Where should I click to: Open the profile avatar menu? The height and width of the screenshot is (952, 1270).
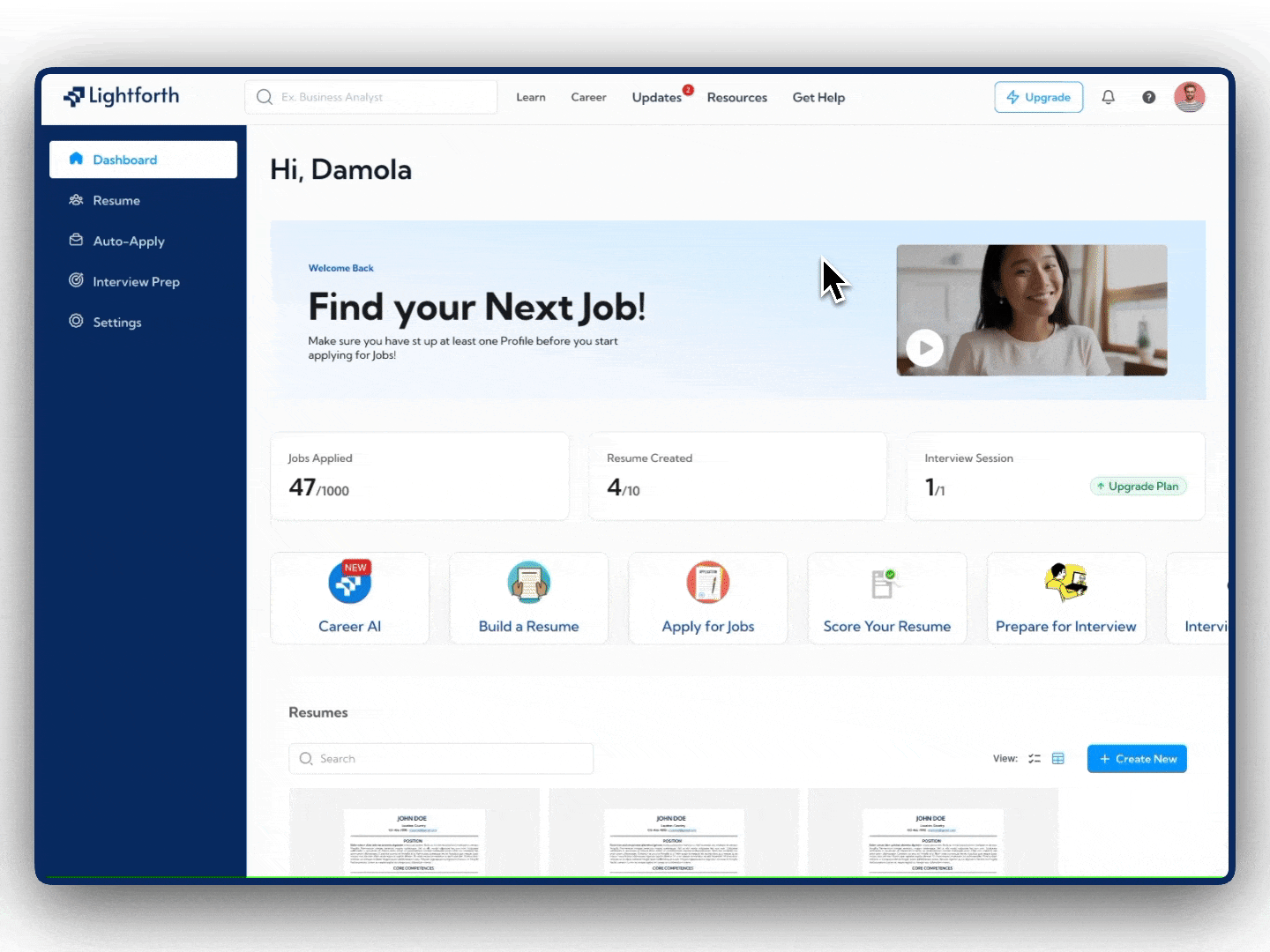coord(1190,97)
